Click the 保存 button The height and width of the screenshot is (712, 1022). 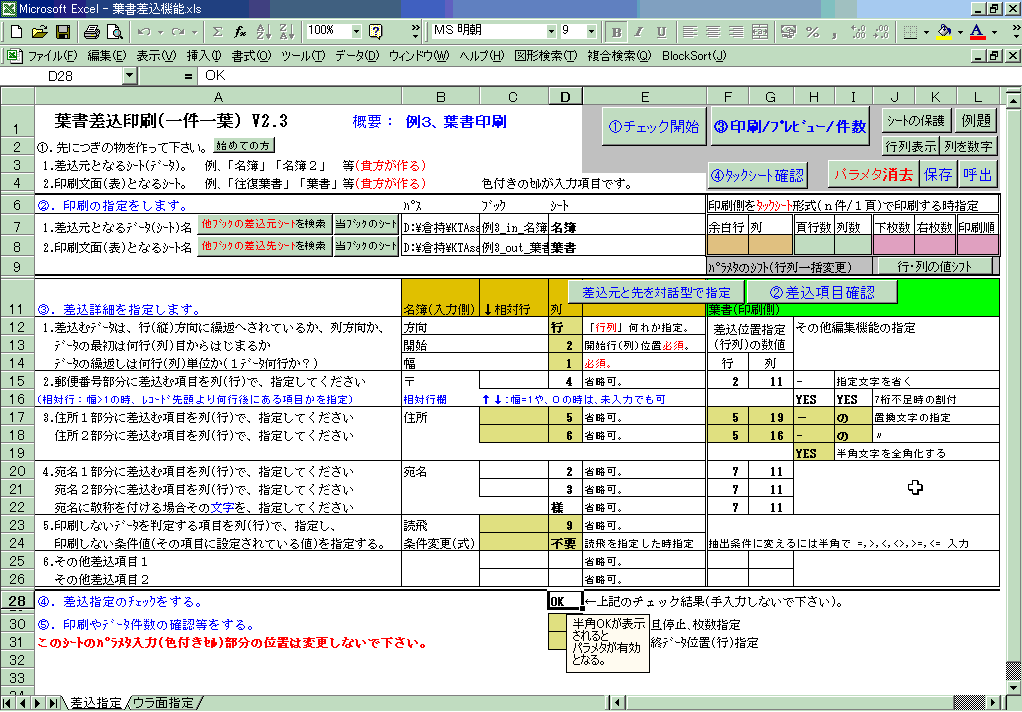point(938,175)
